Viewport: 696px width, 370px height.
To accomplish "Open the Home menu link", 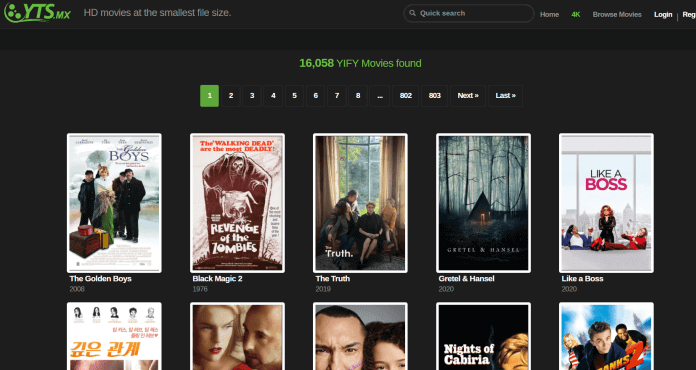I will [549, 15].
